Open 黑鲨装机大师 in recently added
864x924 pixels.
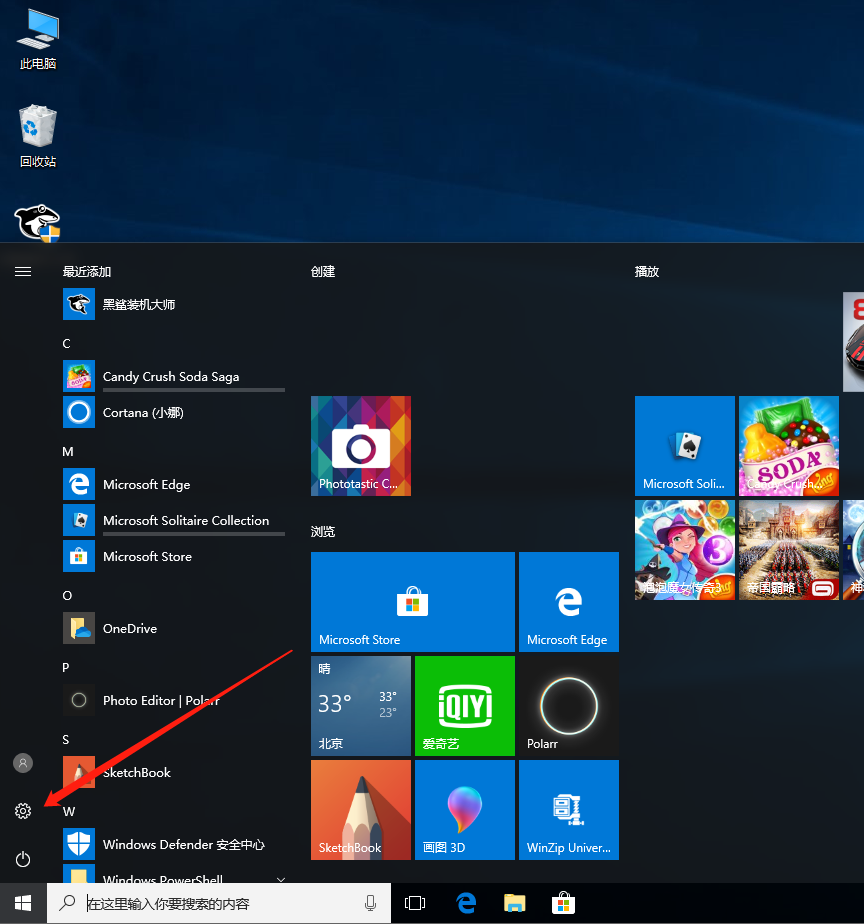(x=174, y=304)
